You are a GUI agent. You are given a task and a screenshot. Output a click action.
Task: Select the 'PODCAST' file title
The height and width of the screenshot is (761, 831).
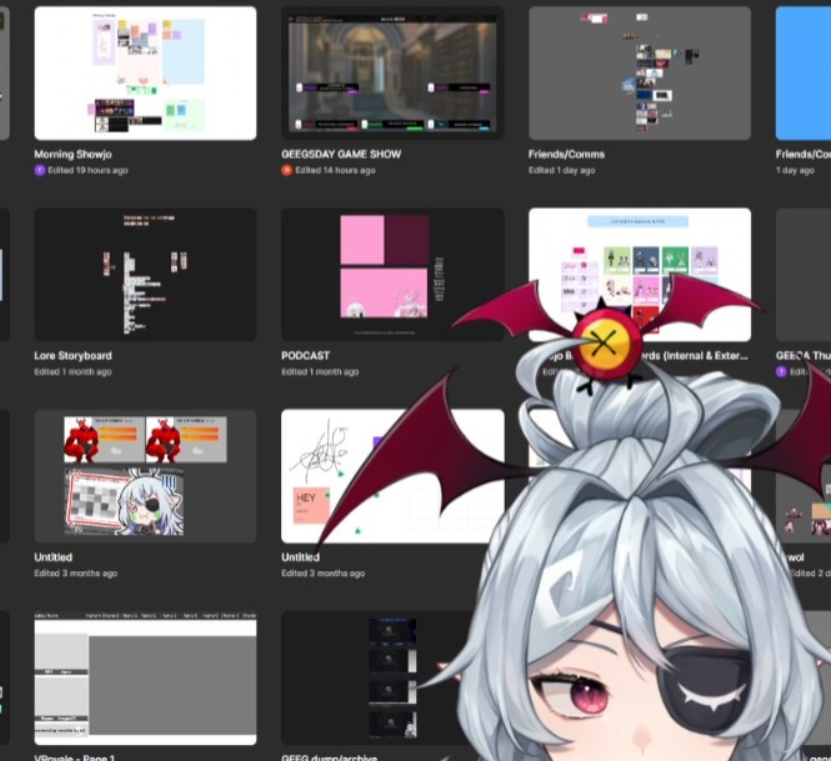305,356
